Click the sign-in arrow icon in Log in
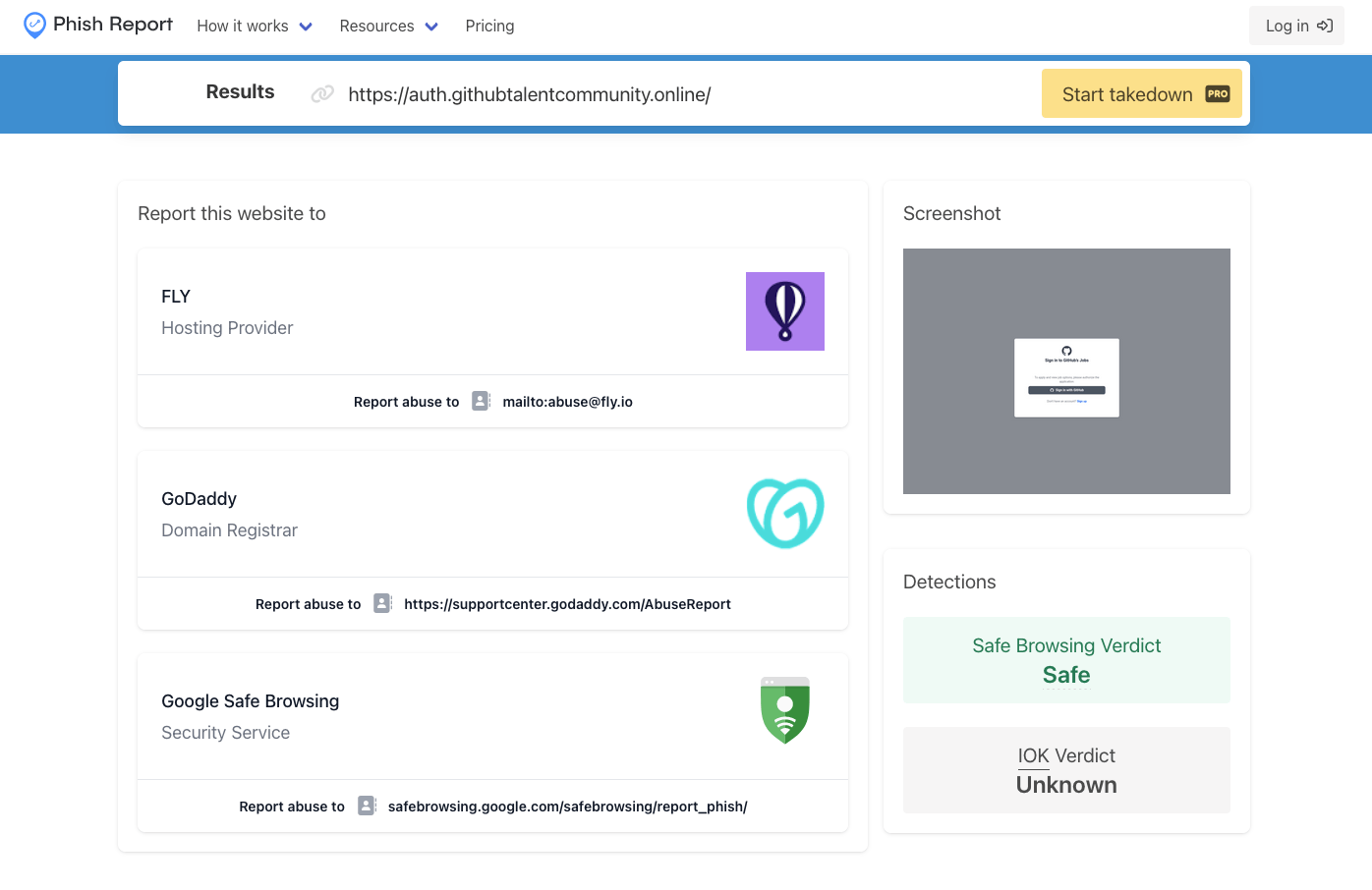The height and width of the screenshot is (890, 1372). pyautogui.click(x=1325, y=26)
